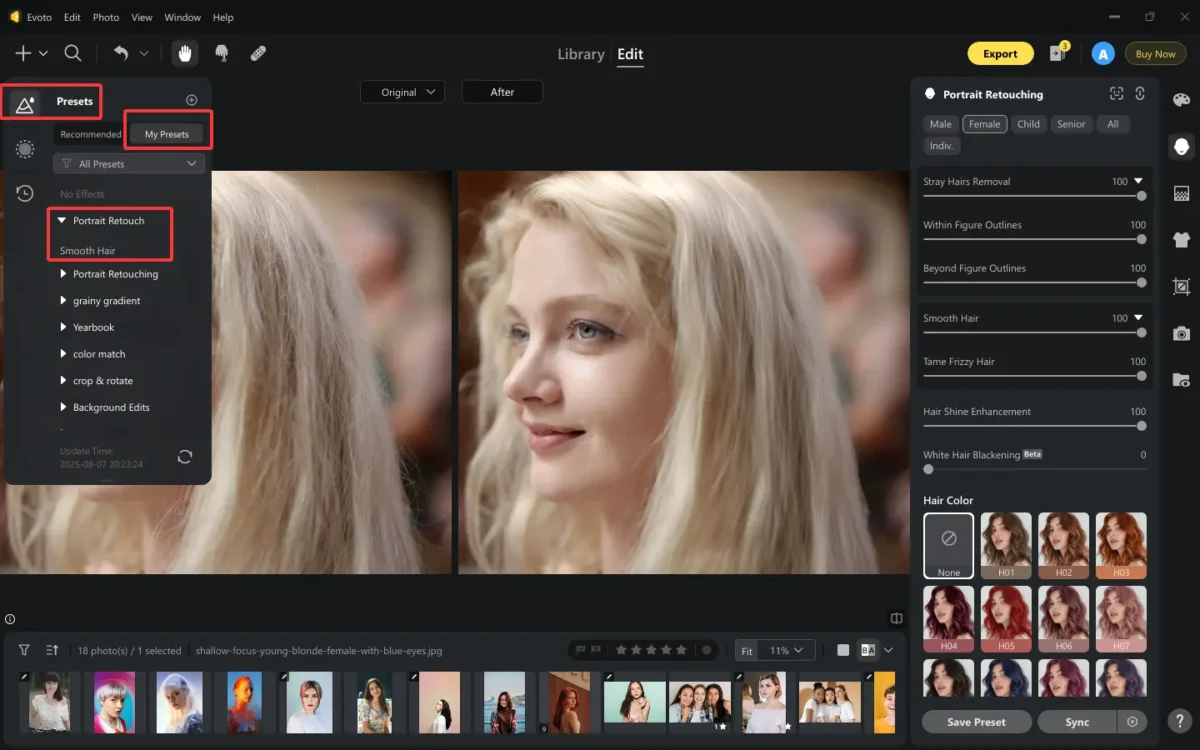Click the filmstrip sort order icon
Viewport: 1200px width, 750px height.
(x=52, y=650)
